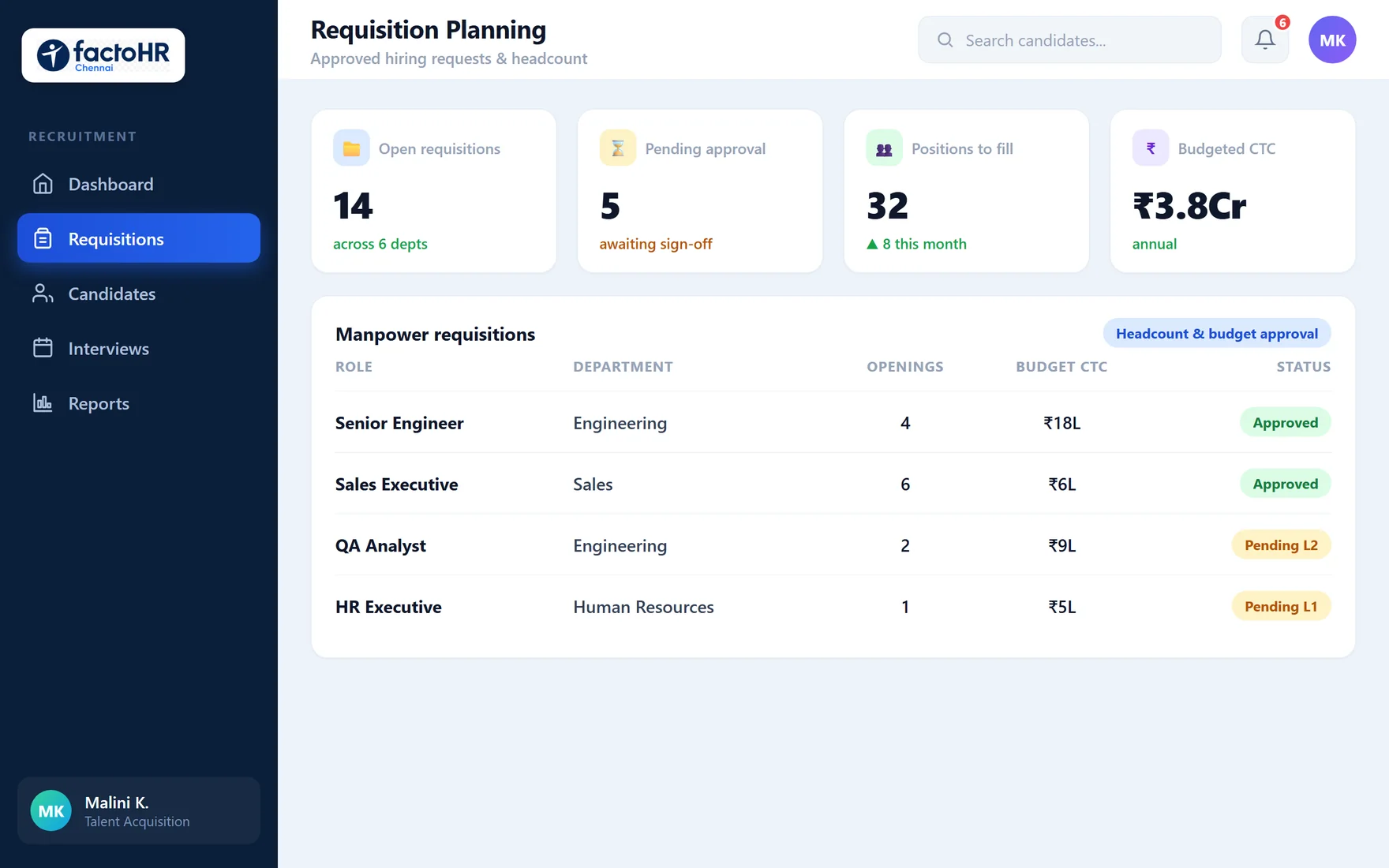Click openings count 6 for Sales Executive
This screenshot has height=868, width=1389.
coord(905,485)
